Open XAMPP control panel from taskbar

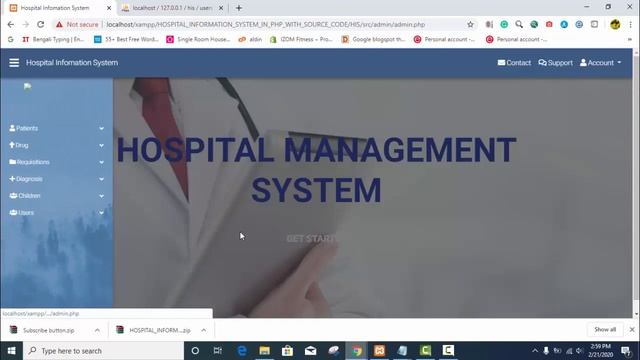click(x=379, y=351)
